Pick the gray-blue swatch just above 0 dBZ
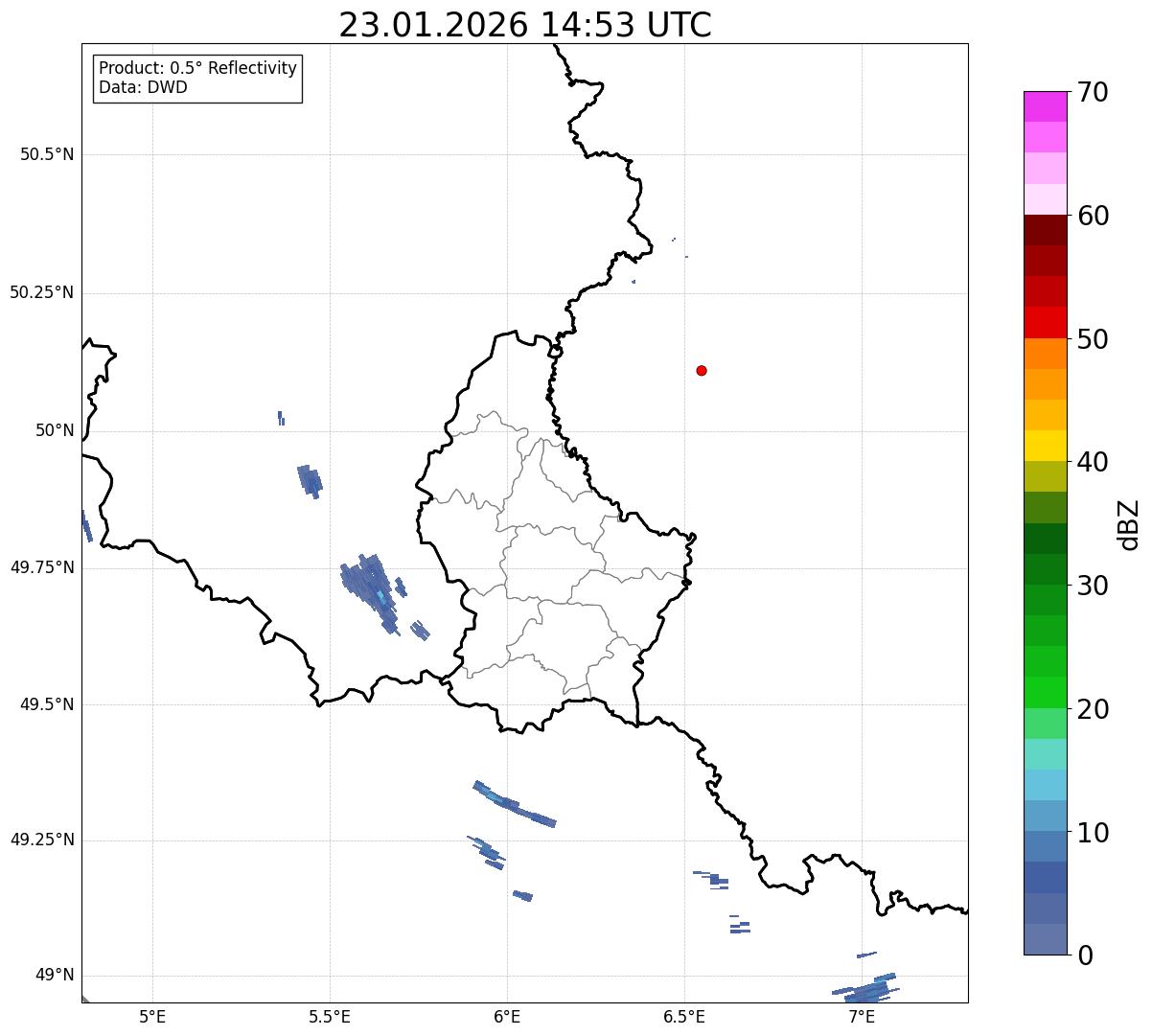Image resolution: width=1152 pixels, height=1036 pixels. click(x=1045, y=939)
